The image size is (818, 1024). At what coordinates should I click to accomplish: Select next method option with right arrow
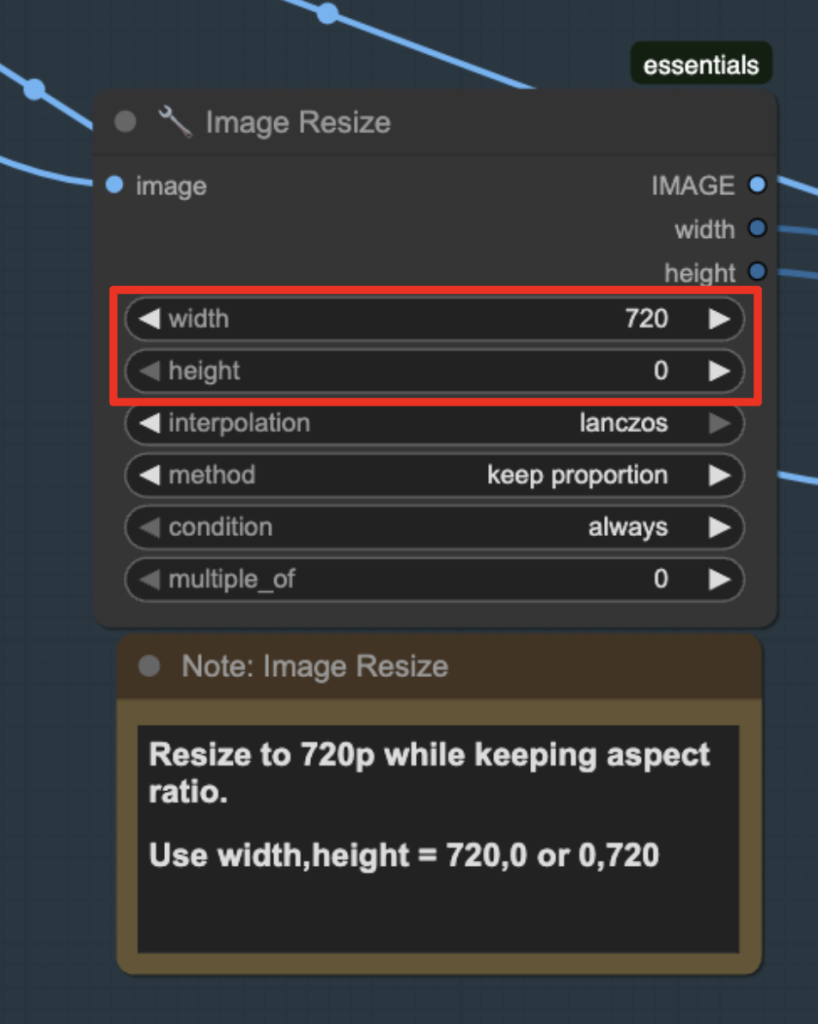pyautogui.click(x=719, y=475)
